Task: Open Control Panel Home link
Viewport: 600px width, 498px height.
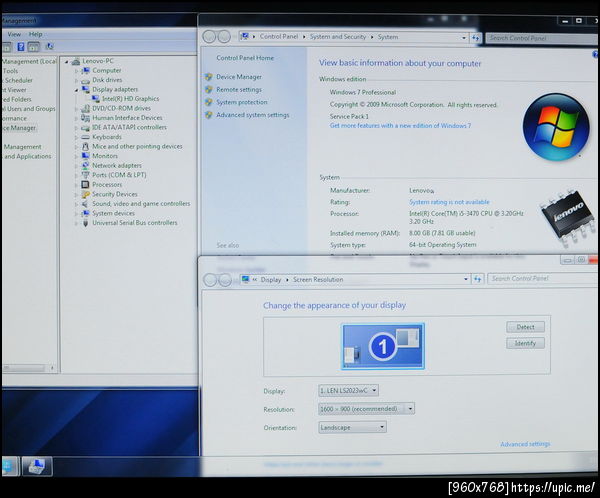Action: coord(245,58)
